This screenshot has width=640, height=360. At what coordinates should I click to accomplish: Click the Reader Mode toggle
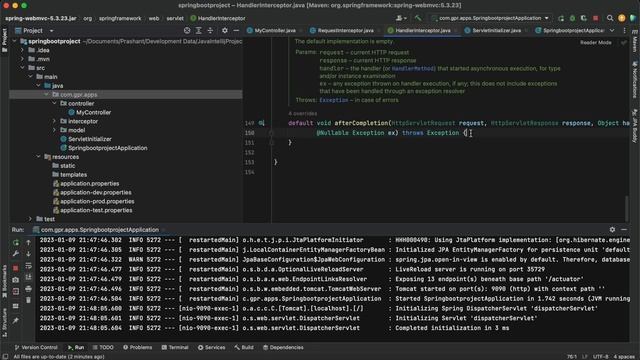pyautogui.click(x=596, y=42)
